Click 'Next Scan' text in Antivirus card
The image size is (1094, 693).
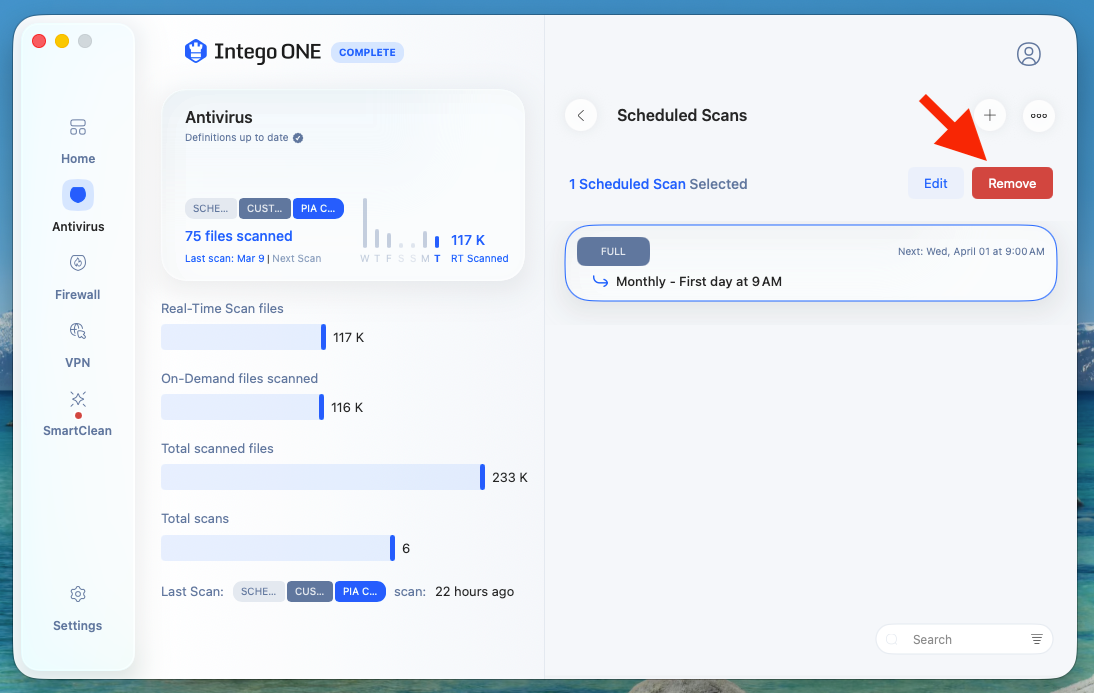[297, 258]
